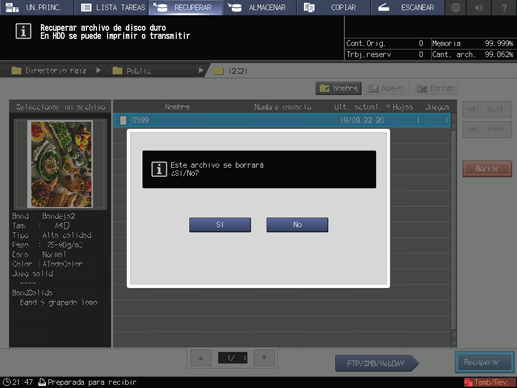Confirm deletion with the Sí button
This screenshot has height=388, width=517.
tap(220, 225)
